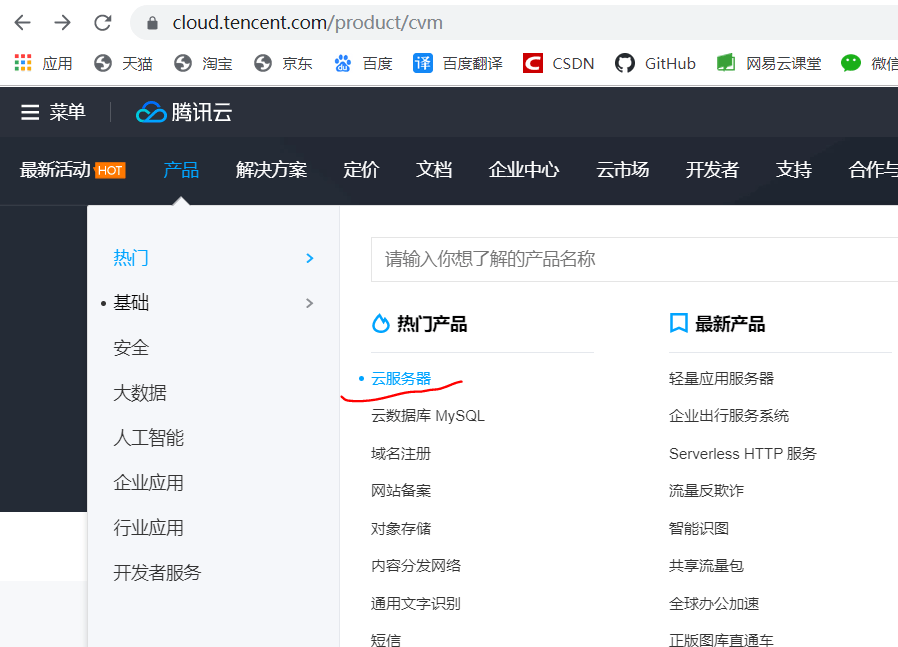
Task: Open the 网站备案 link
Action: tap(401, 491)
